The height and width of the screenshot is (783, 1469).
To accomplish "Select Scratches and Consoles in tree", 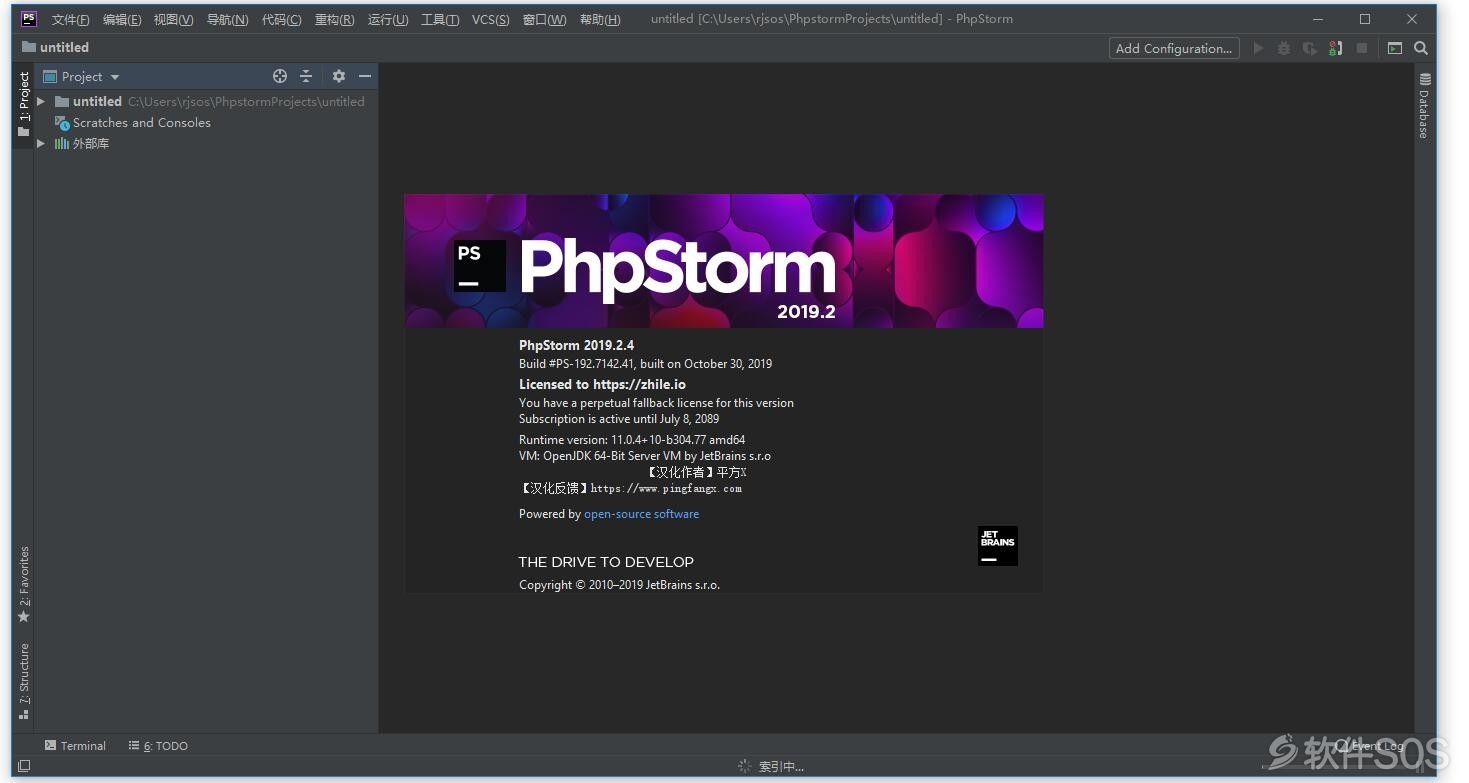I will tap(206, 122).
